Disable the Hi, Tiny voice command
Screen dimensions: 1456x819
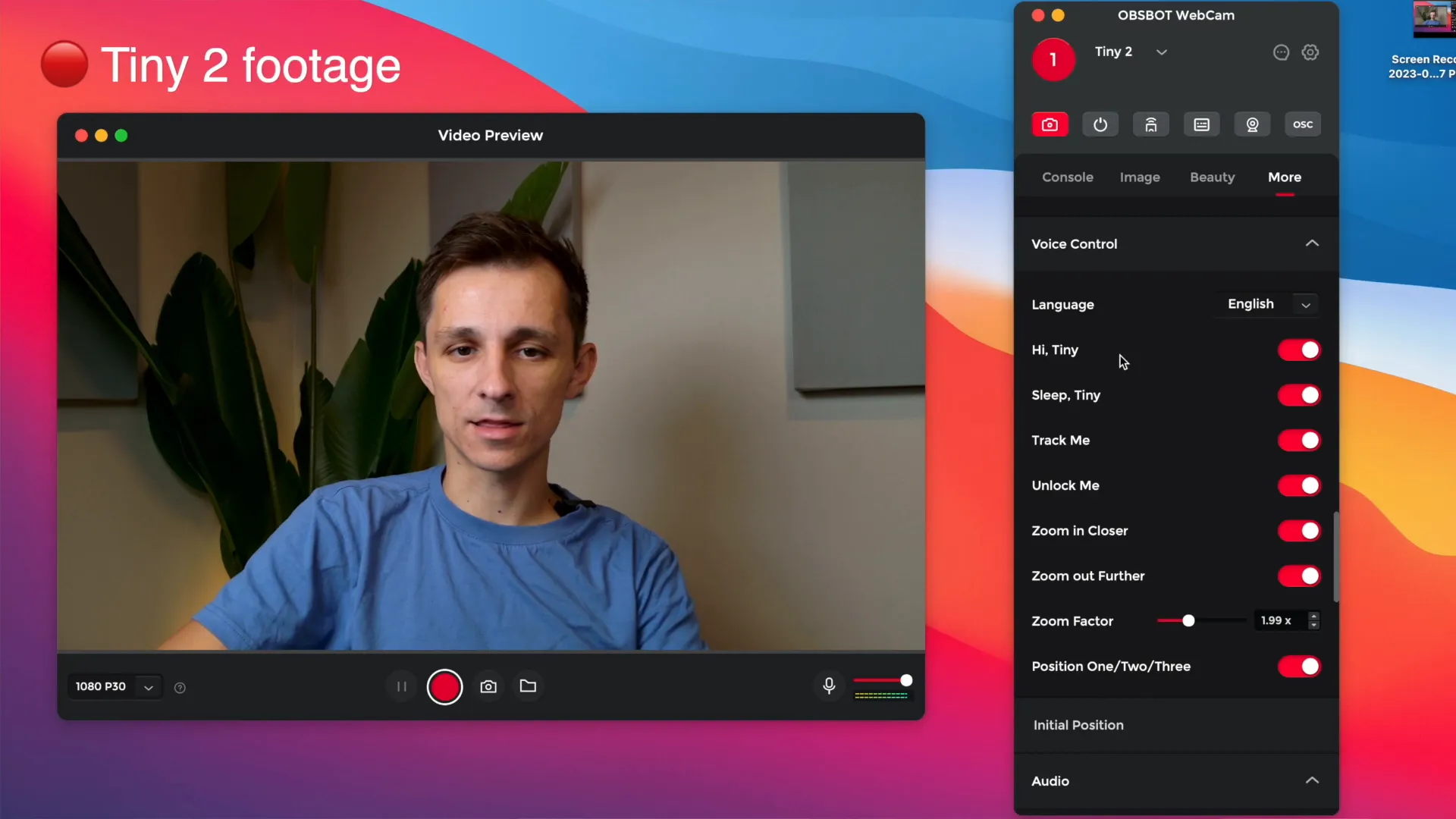(1299, 350)
